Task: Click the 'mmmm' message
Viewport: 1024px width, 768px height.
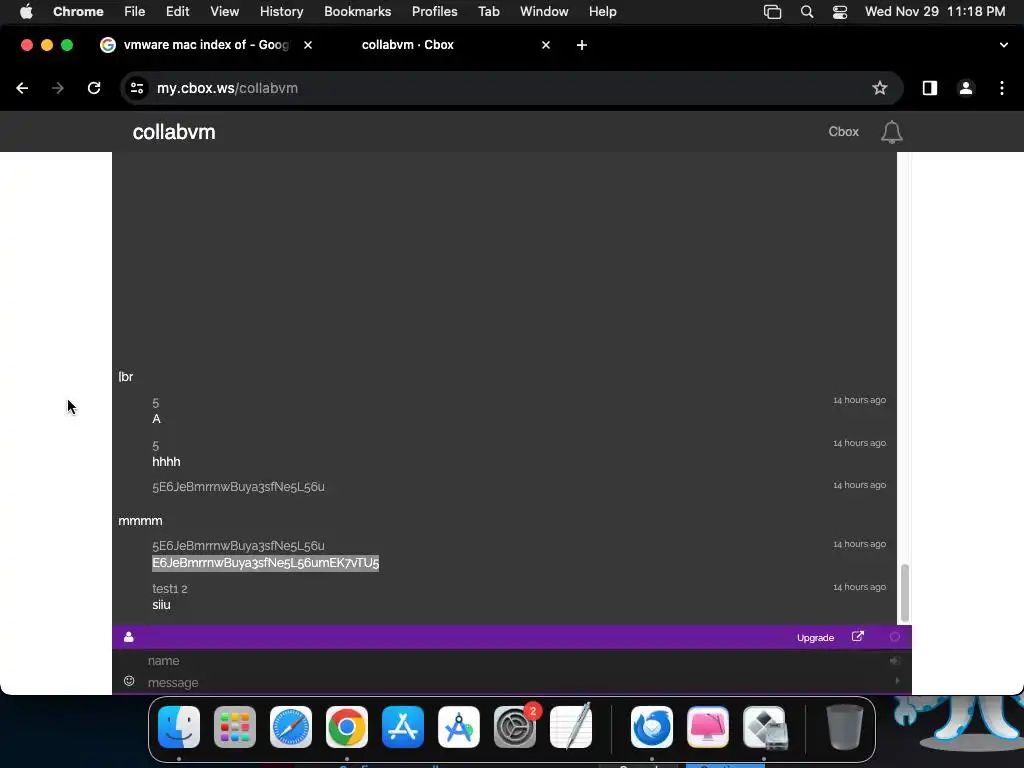Action: 140,521
